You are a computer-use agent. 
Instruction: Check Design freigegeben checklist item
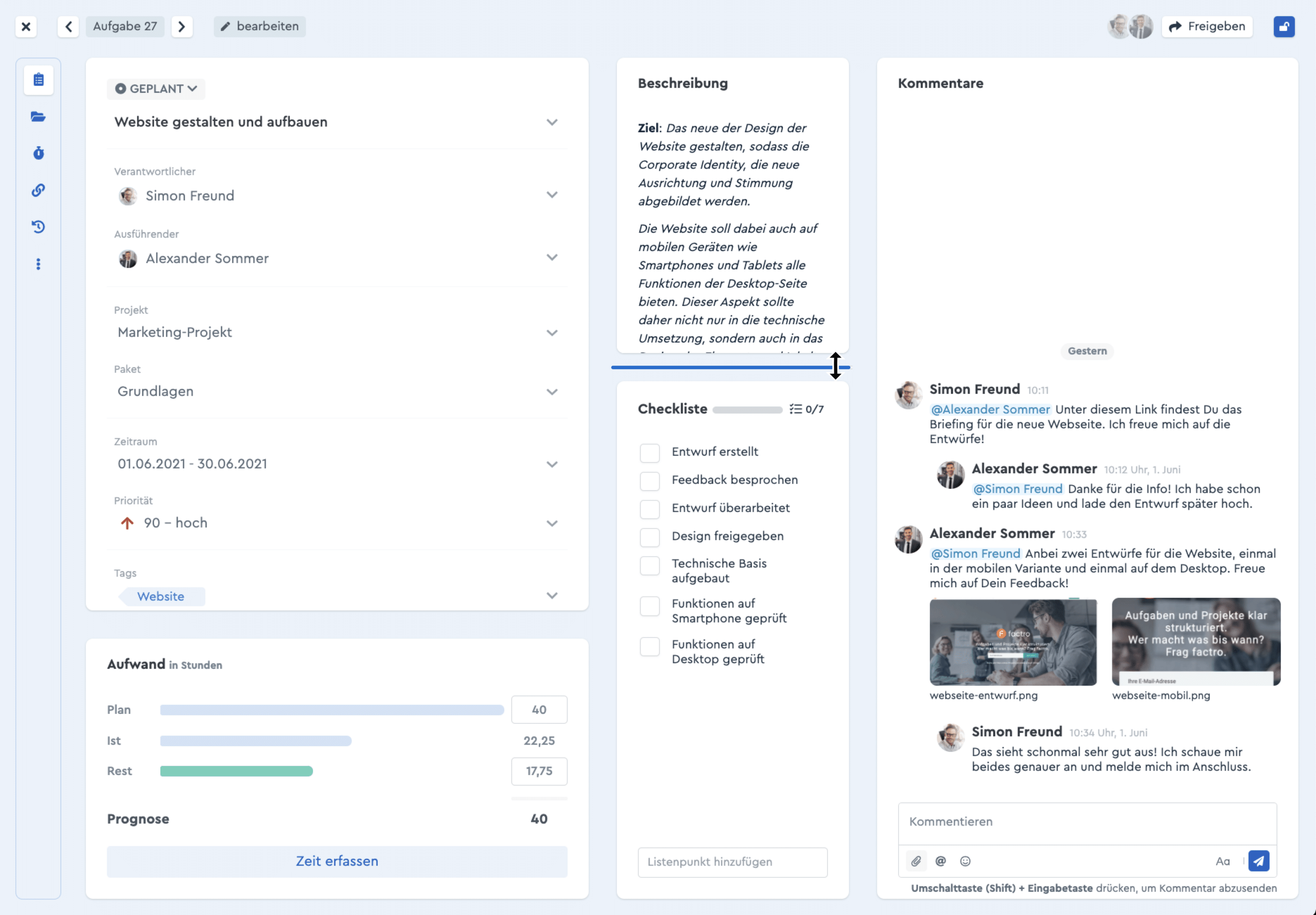(x=649, y=537)
